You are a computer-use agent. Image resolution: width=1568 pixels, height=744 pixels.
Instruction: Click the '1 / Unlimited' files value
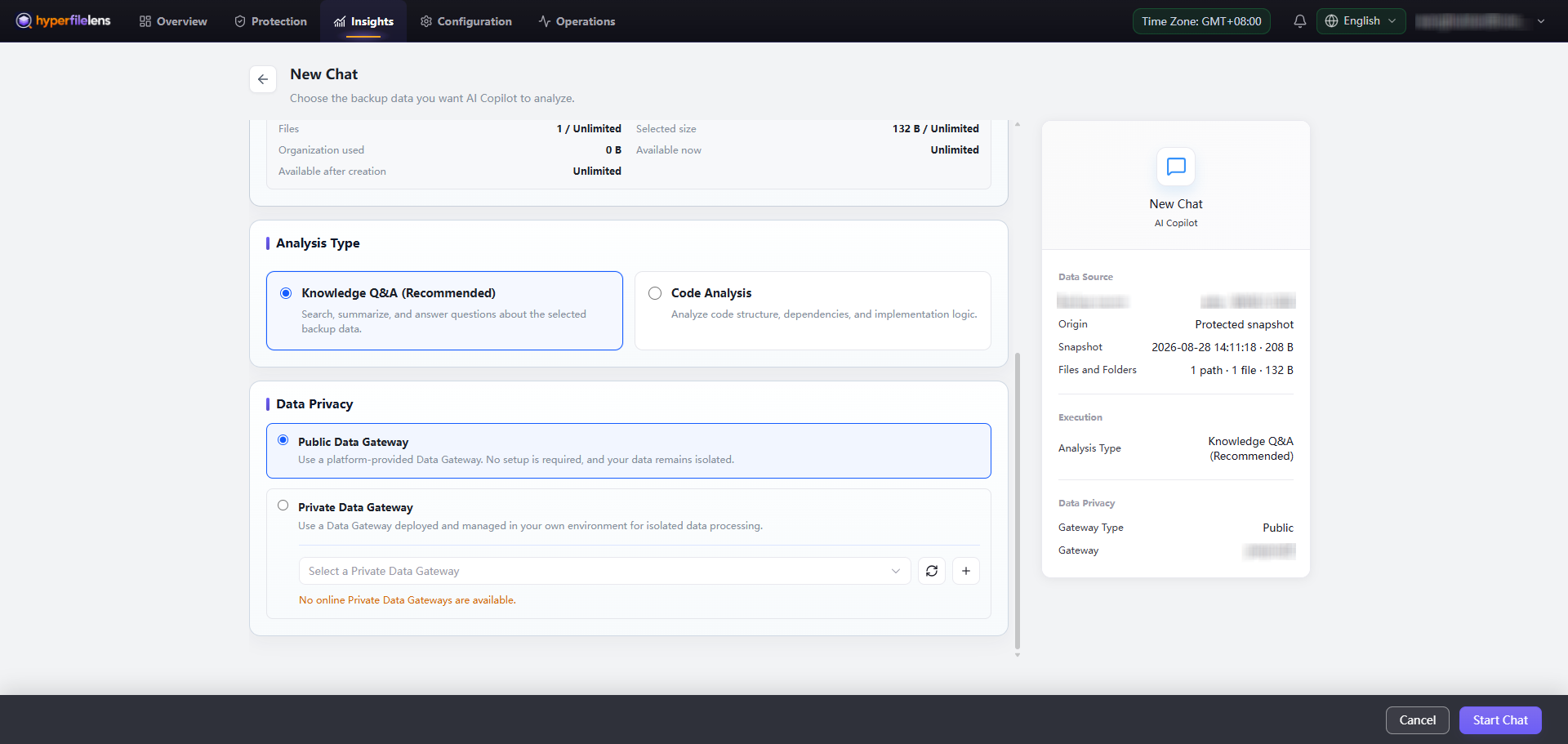[x=589, y=129]
